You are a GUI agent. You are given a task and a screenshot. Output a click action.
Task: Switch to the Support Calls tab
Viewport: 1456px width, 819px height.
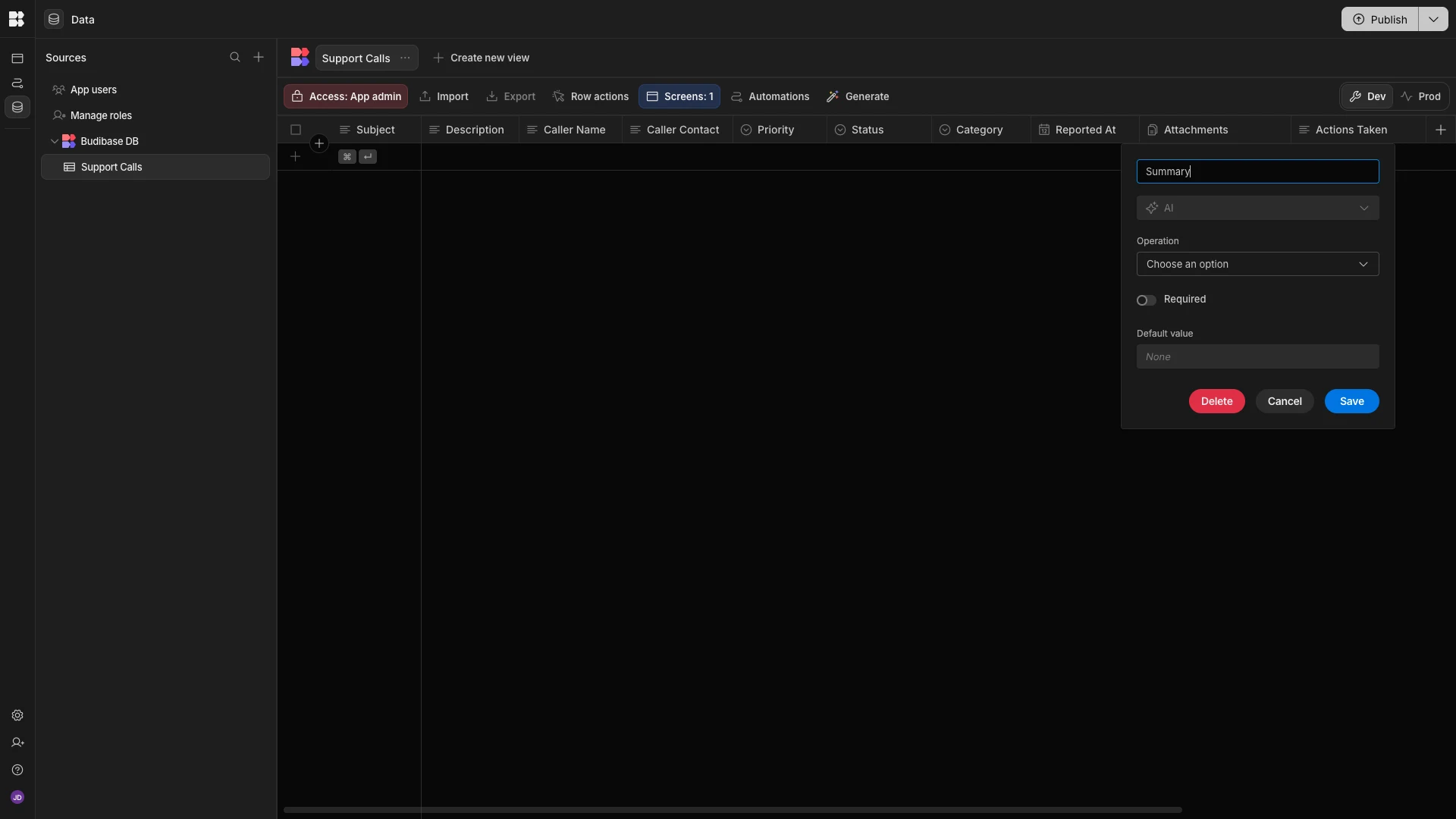coord(356,57)
